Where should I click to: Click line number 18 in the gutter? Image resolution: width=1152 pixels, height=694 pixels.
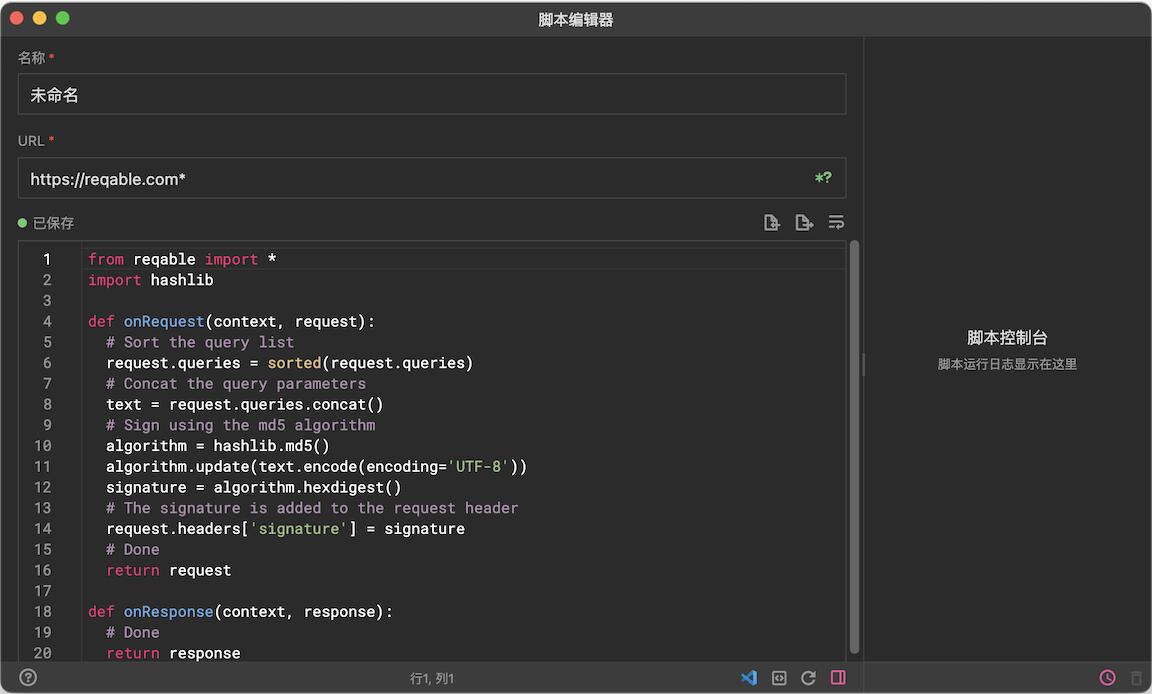tap(43, 612)
